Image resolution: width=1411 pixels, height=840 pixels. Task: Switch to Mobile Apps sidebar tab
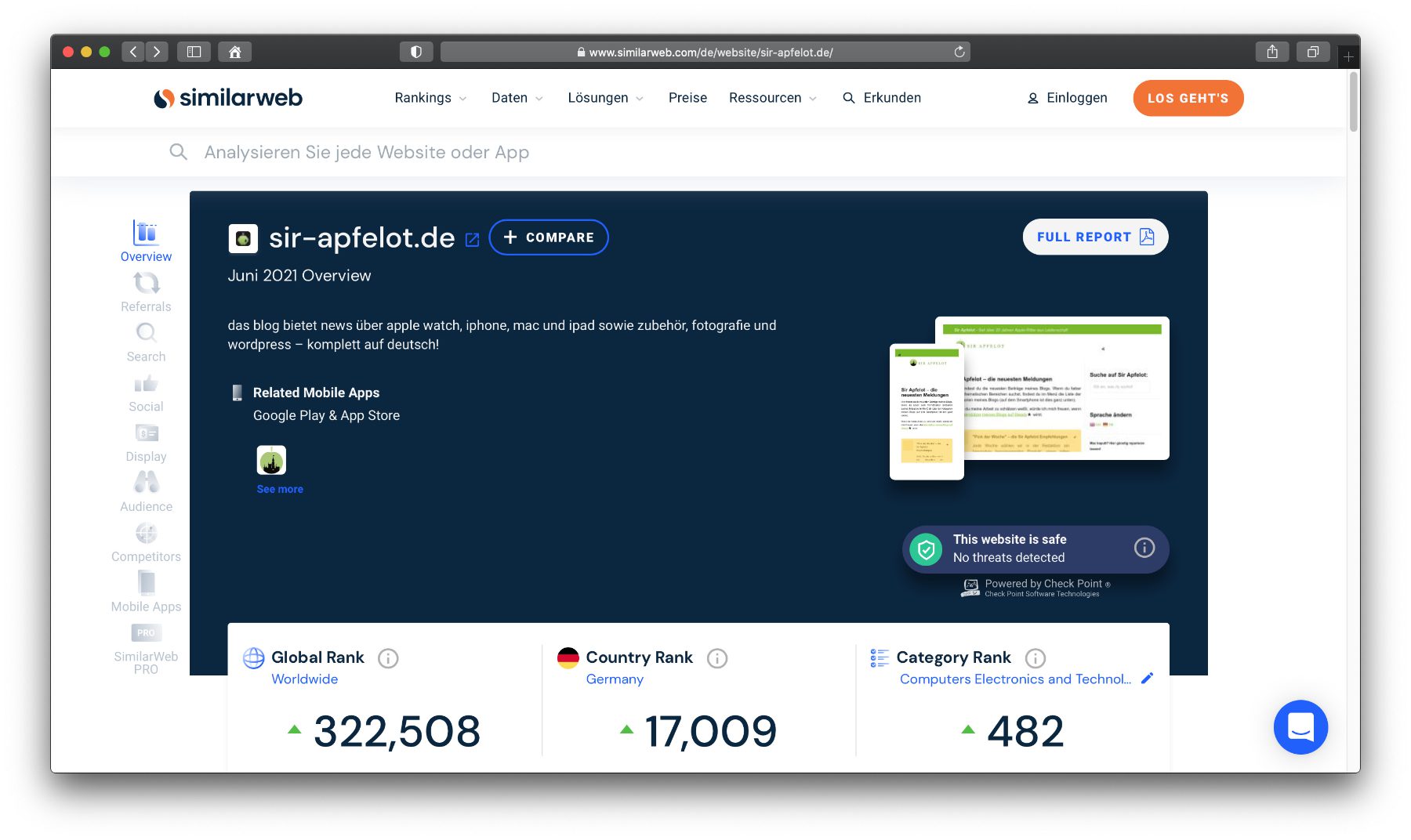(146, 593)
